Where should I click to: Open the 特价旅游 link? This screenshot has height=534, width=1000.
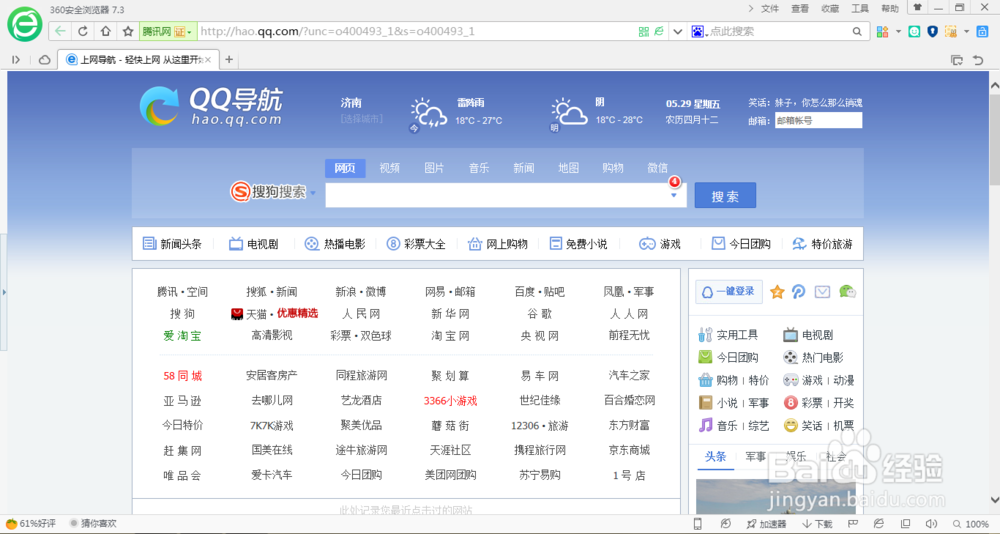(822, 244)
